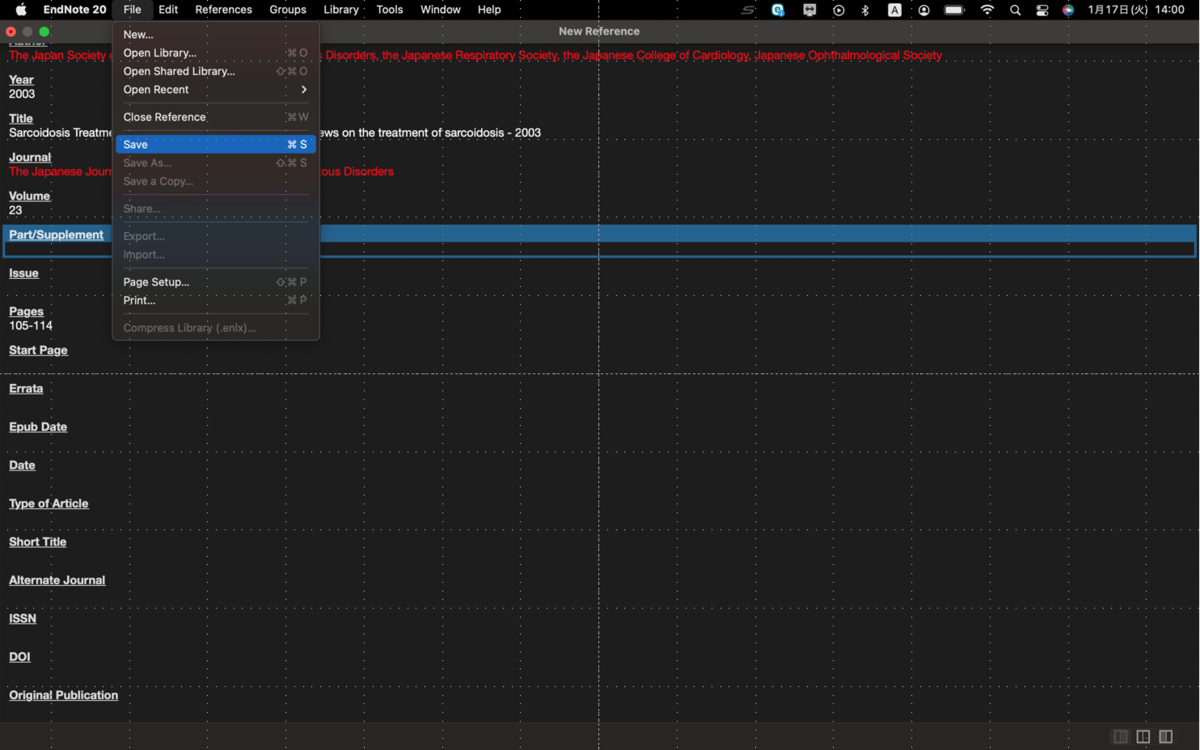Open the Library menu

[x=341, y=10]
